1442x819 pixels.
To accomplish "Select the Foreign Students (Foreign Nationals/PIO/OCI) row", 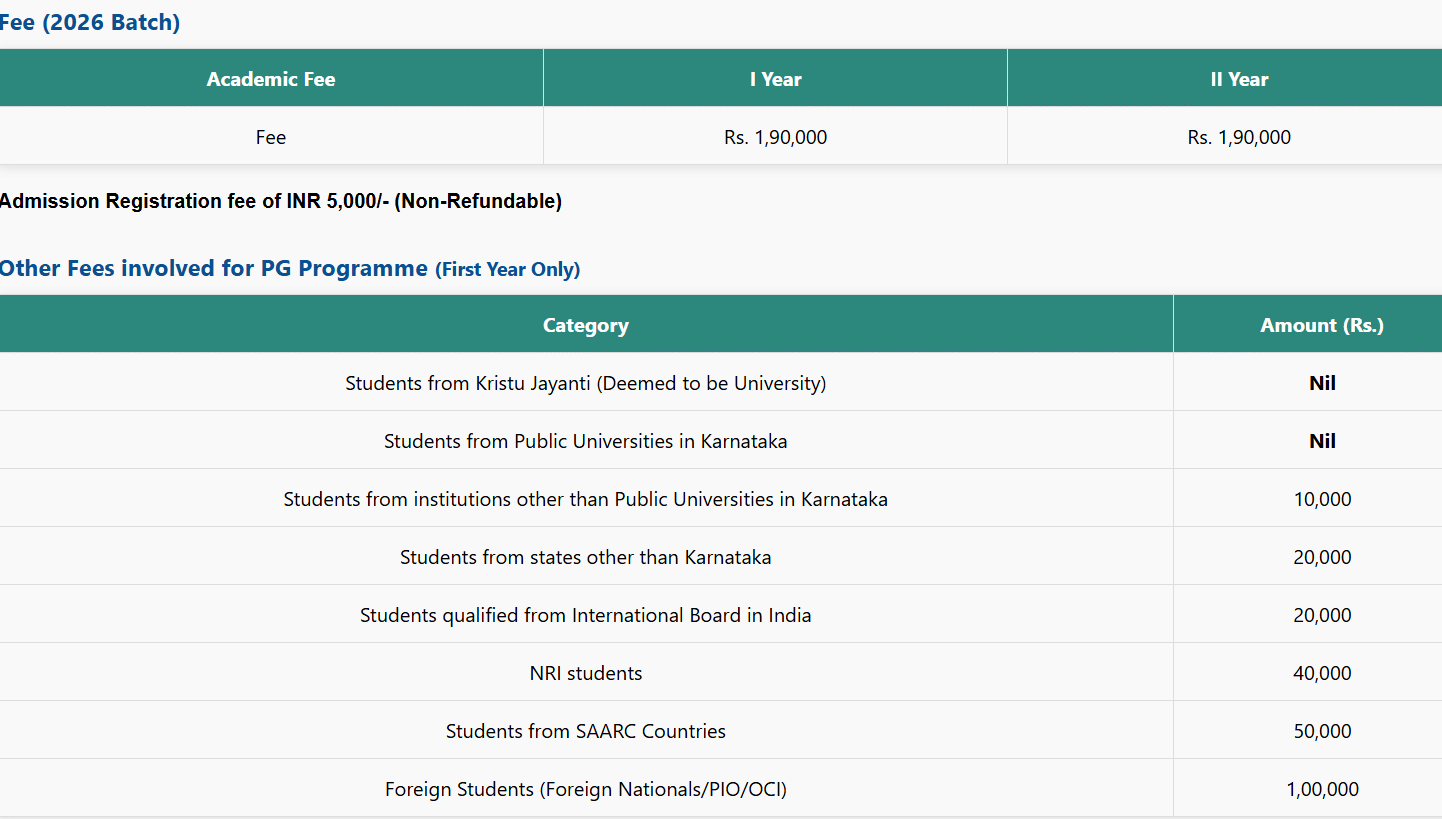I will coord(586,789).
